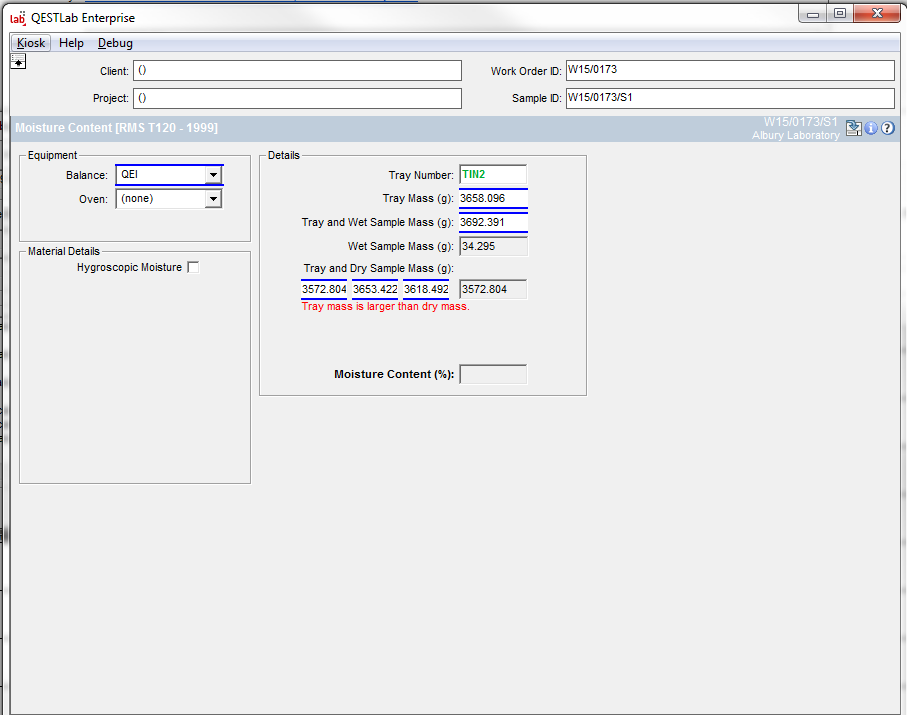Screen dimensions: 907x715
Task: Open the Help menu
Action: [x=71, y=43]
